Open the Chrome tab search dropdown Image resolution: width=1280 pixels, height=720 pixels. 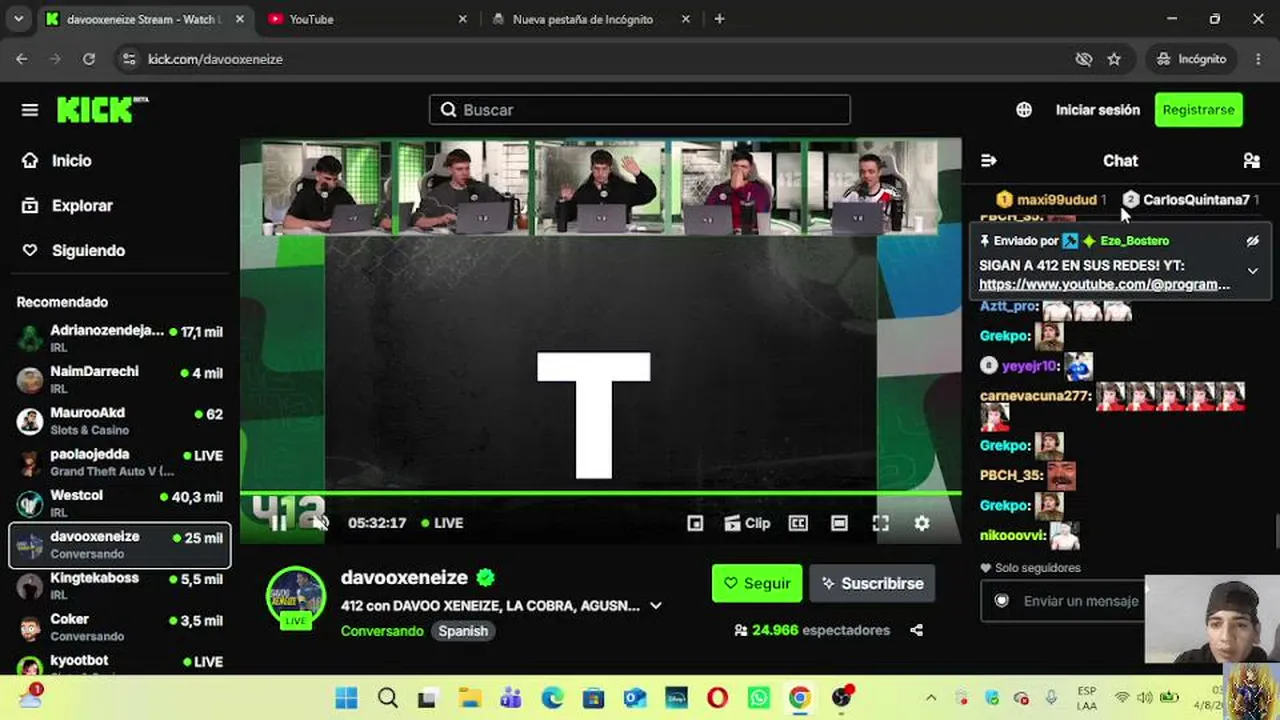coord(18,19)
